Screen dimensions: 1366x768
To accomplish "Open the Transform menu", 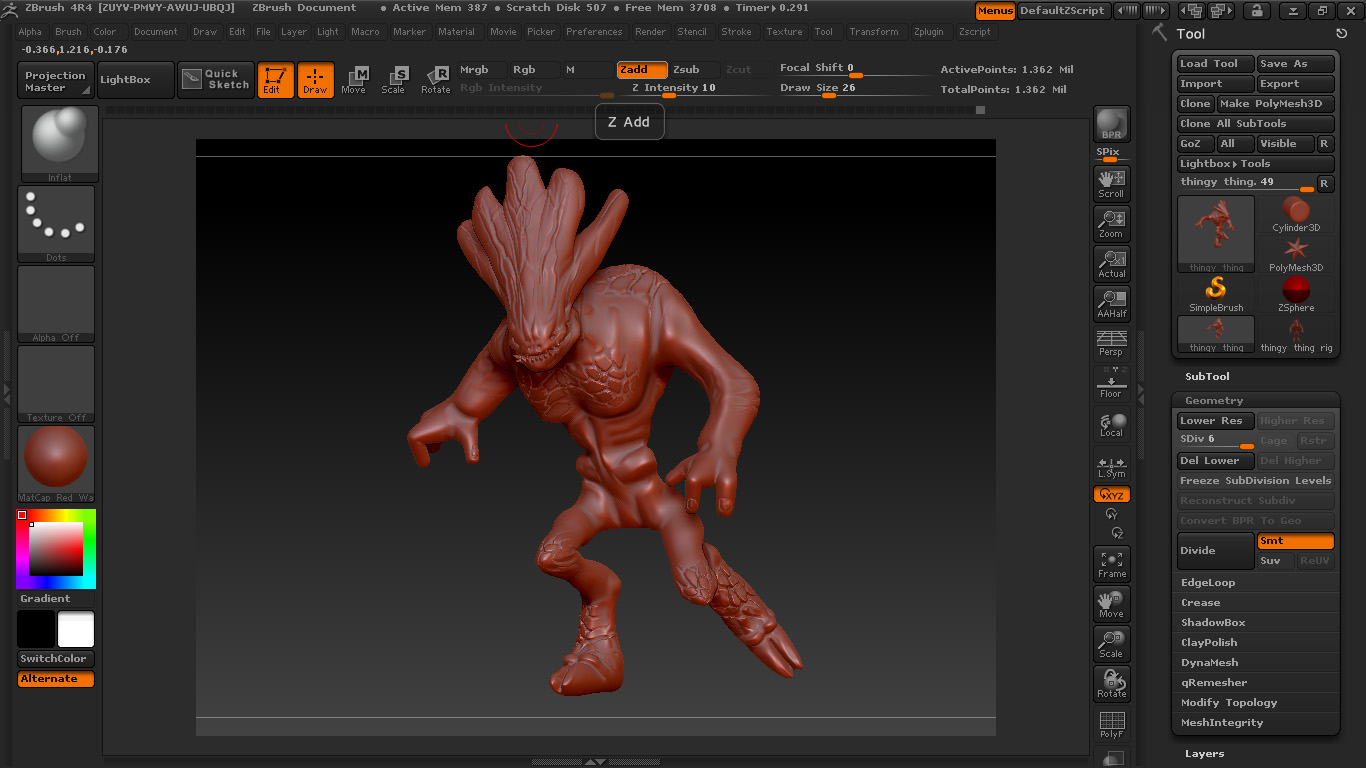I will pyautogui.click(x=874, y=32).
